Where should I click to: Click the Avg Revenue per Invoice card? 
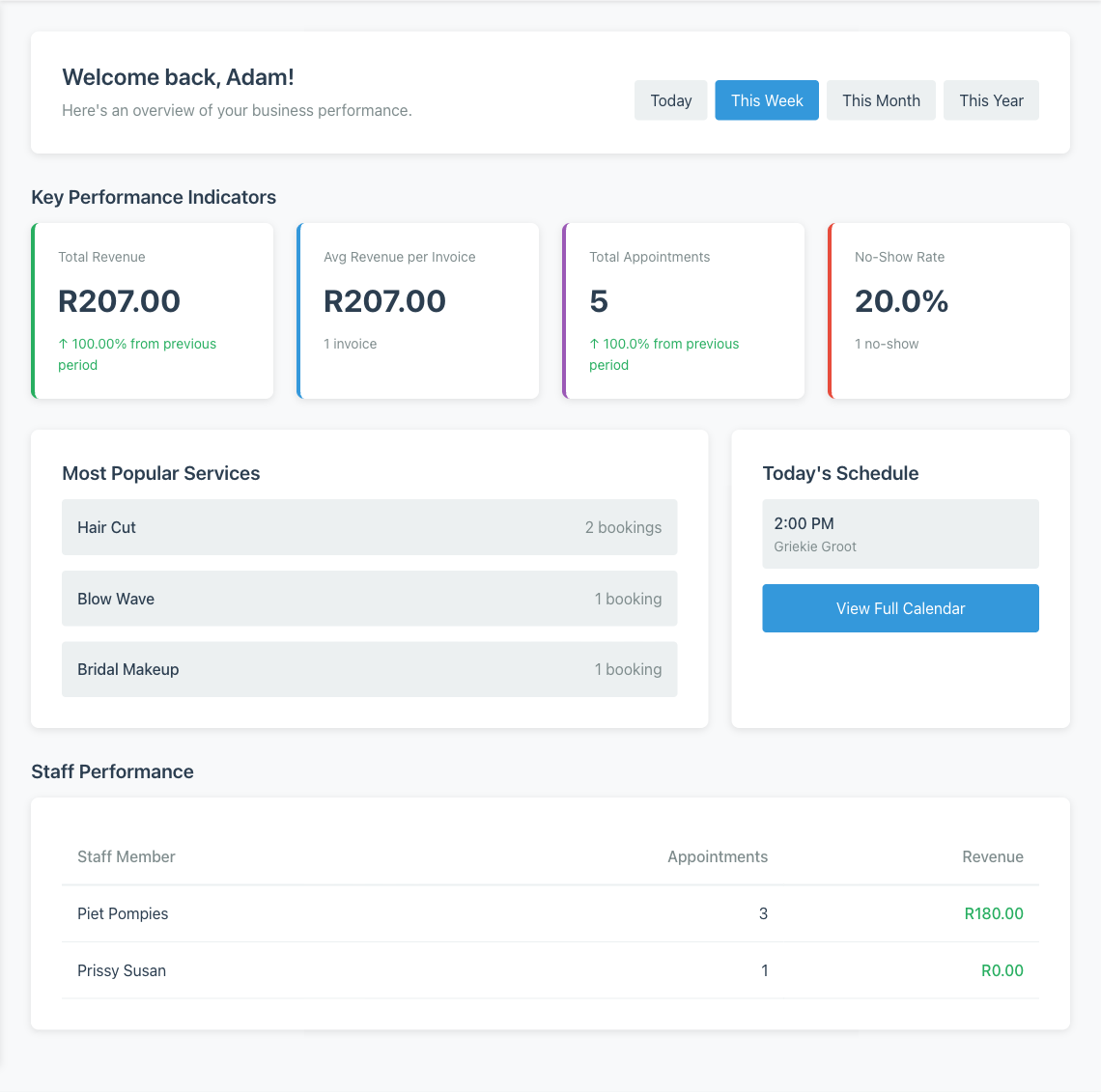point(417,311)
